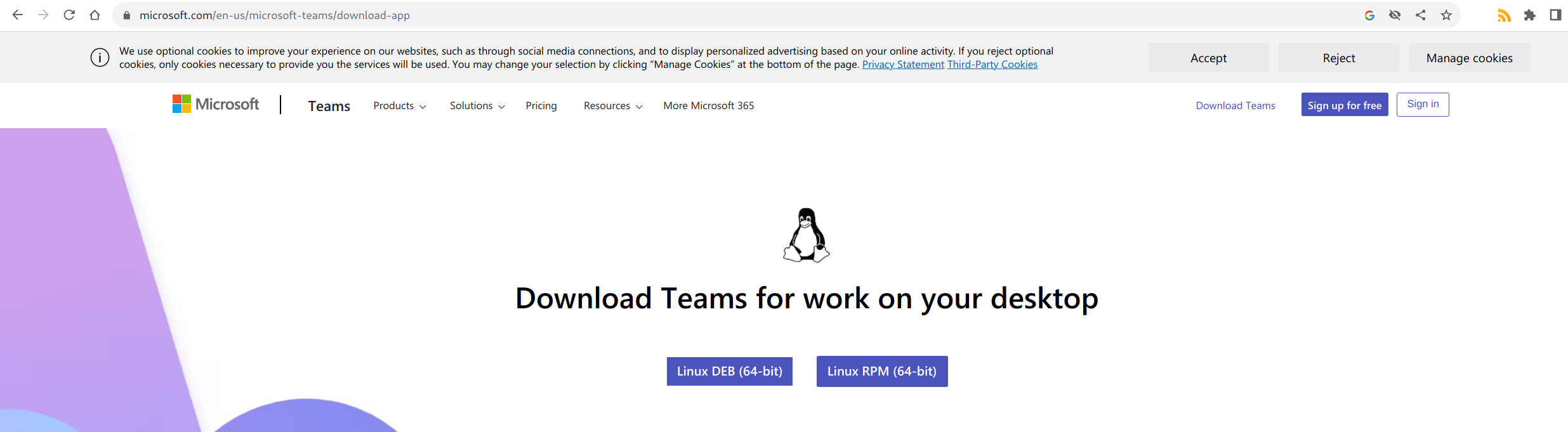Expand the Solutions dropdown menu
1568x432 pixels.
click(477, 106)
